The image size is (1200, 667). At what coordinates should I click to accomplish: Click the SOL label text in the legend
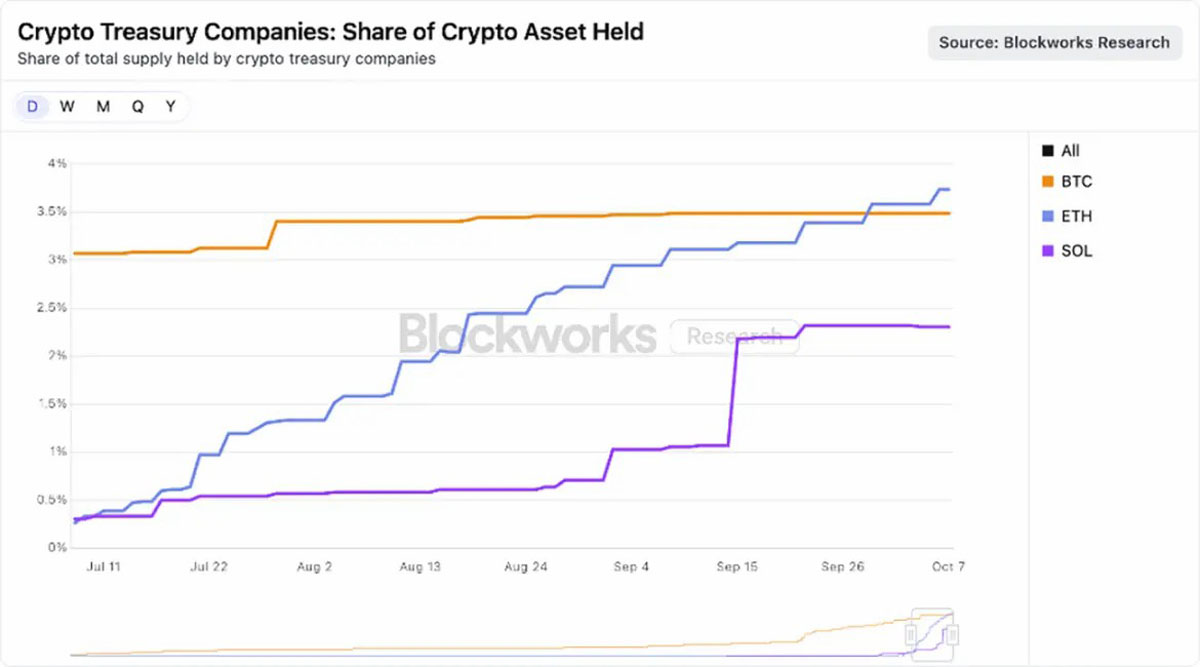coord(1080,251)
